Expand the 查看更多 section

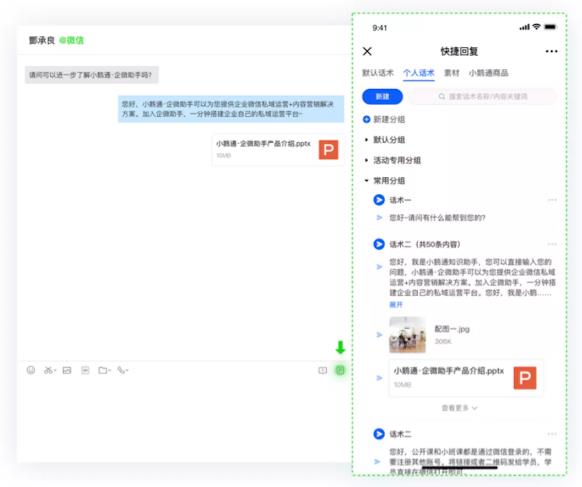click(459, 408)
